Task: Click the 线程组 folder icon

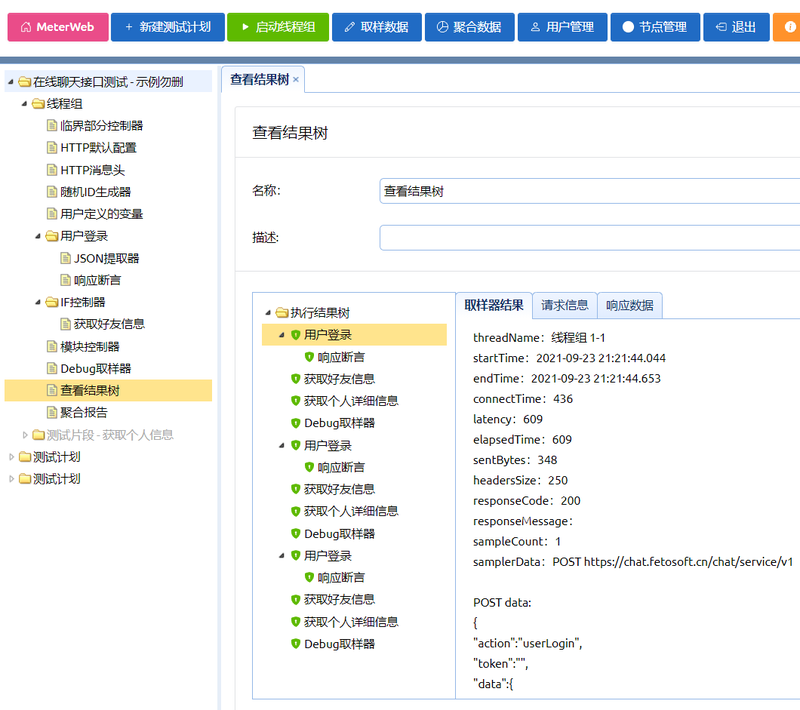Action: click(38, 104)
